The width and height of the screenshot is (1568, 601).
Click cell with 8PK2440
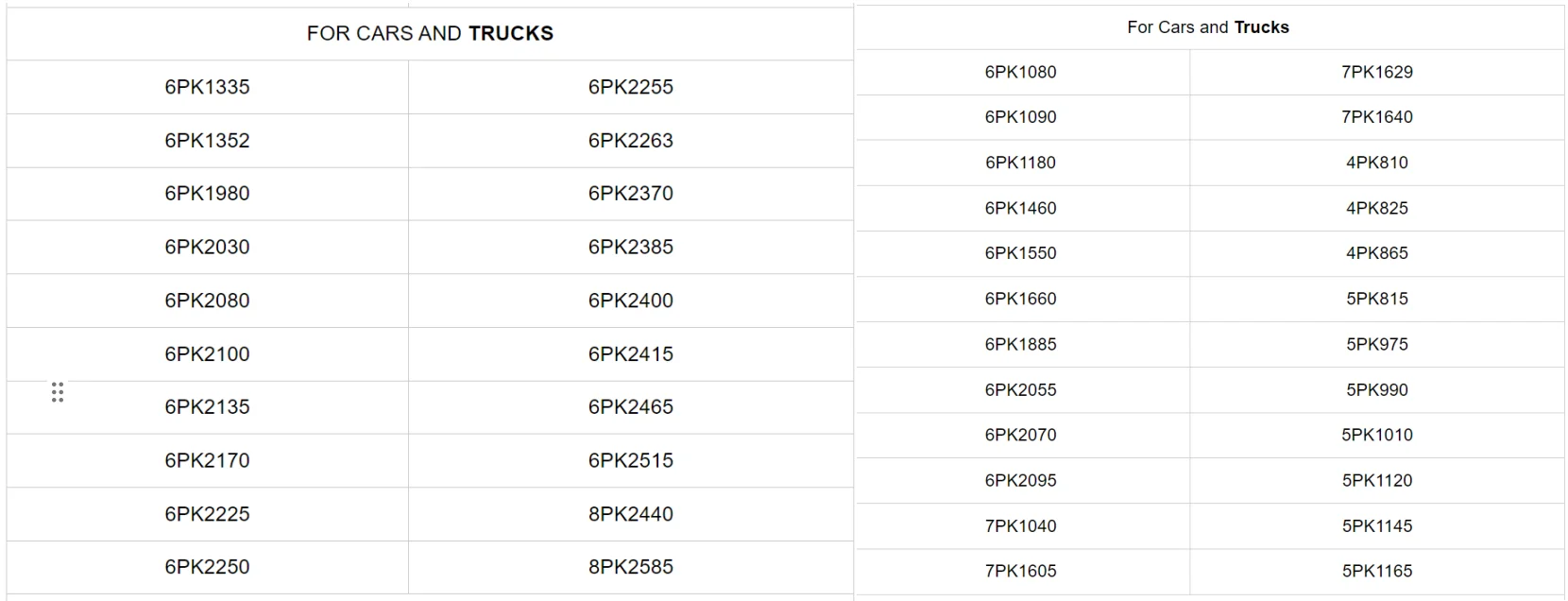pos(631,514)
